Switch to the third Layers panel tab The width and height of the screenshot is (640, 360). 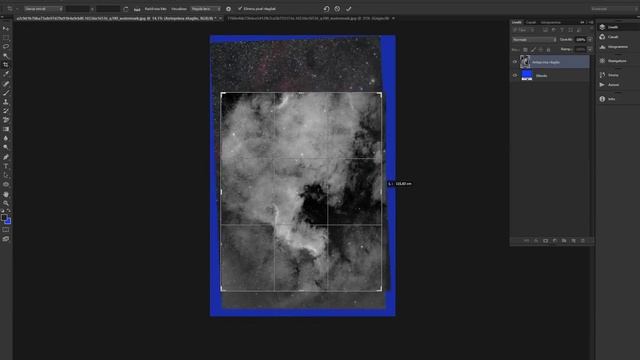(551, 22)
